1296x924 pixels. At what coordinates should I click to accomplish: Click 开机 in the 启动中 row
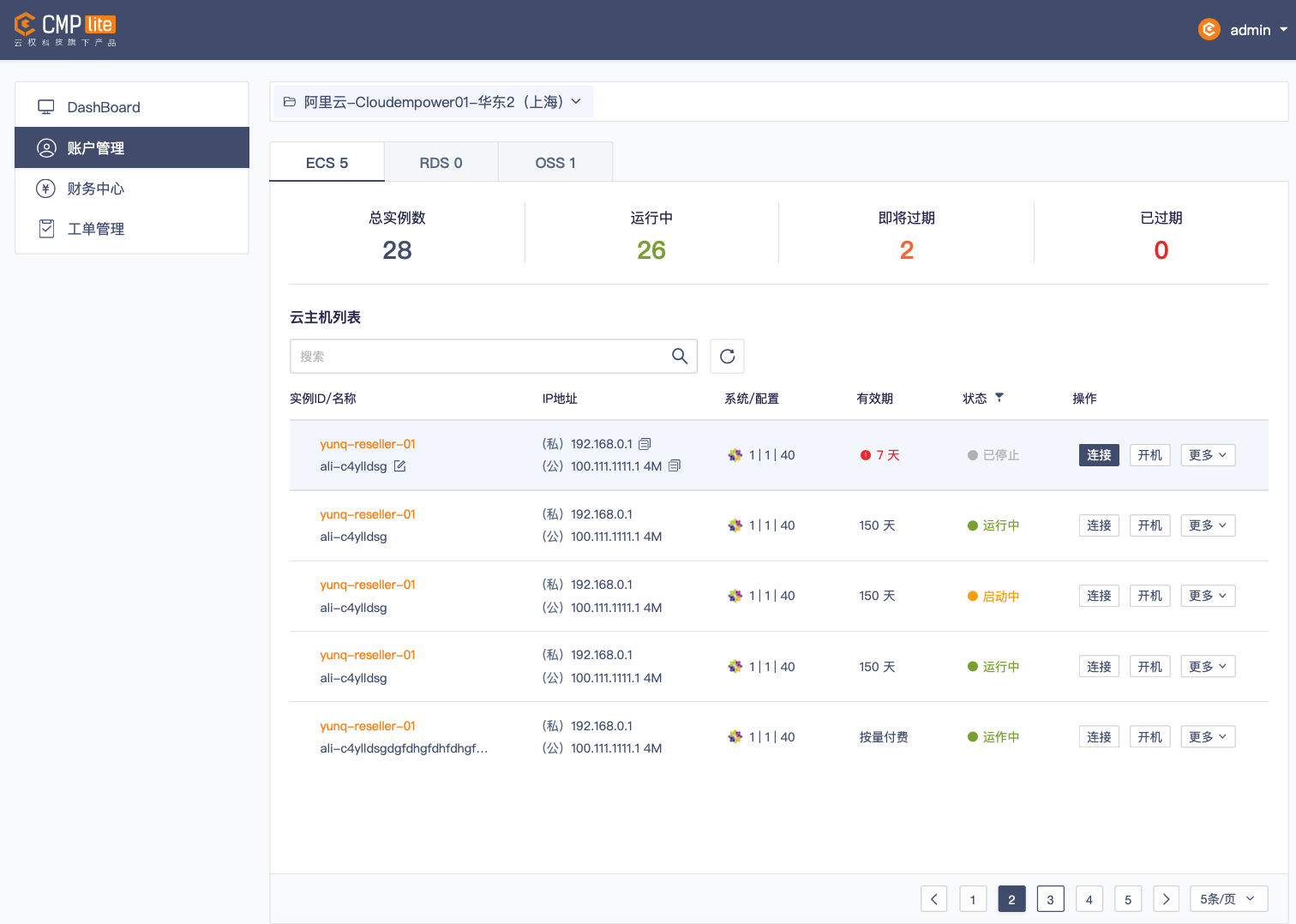pyautogui.click(x=1149, y=596)
